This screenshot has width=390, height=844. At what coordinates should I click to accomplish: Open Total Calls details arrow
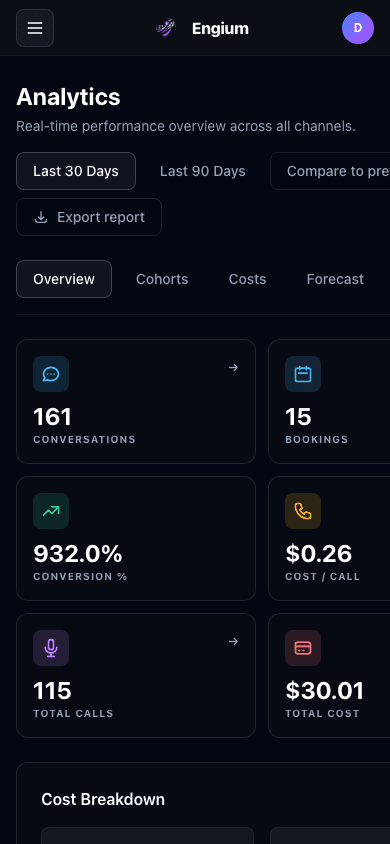pos(233,642)
